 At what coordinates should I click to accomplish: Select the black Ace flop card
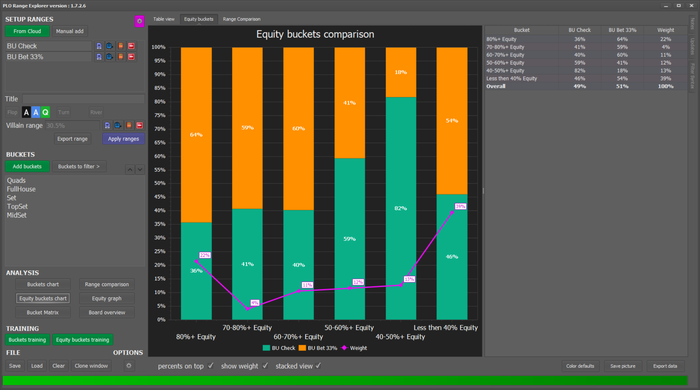[x=26, y=112]
